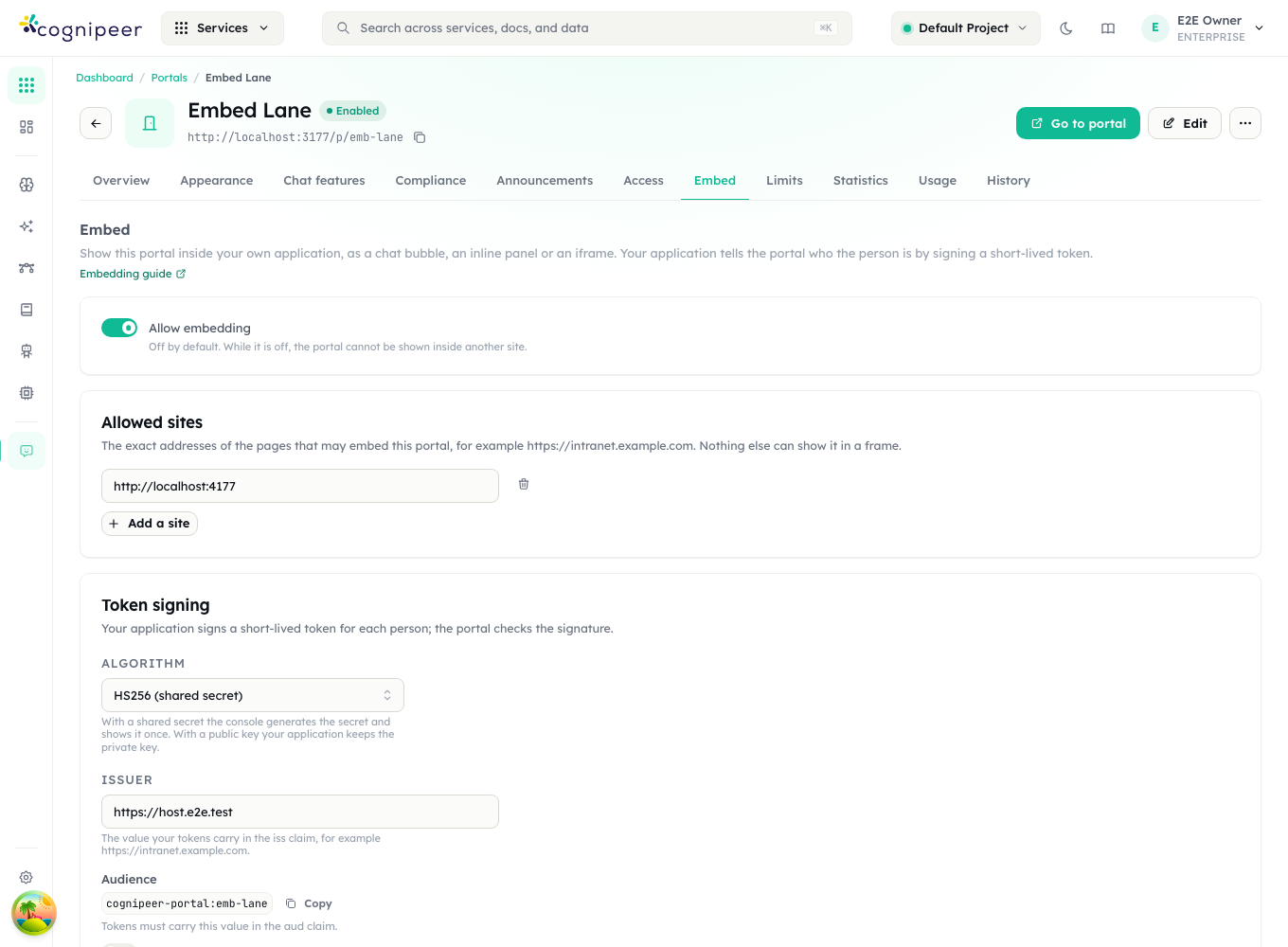Click the dashboard tiles icon in the sidebar
1288x947 pixels.
(27, 127)
